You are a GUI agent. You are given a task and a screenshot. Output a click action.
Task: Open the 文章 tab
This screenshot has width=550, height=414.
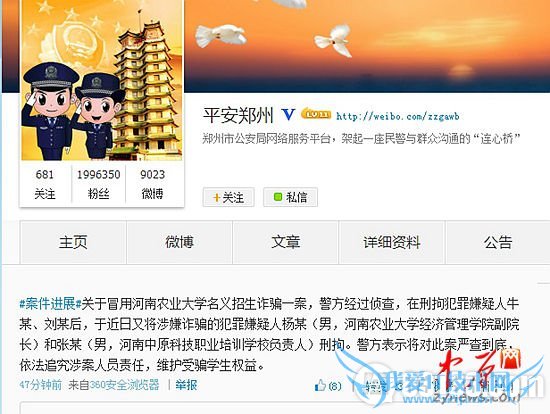(286, 242)
